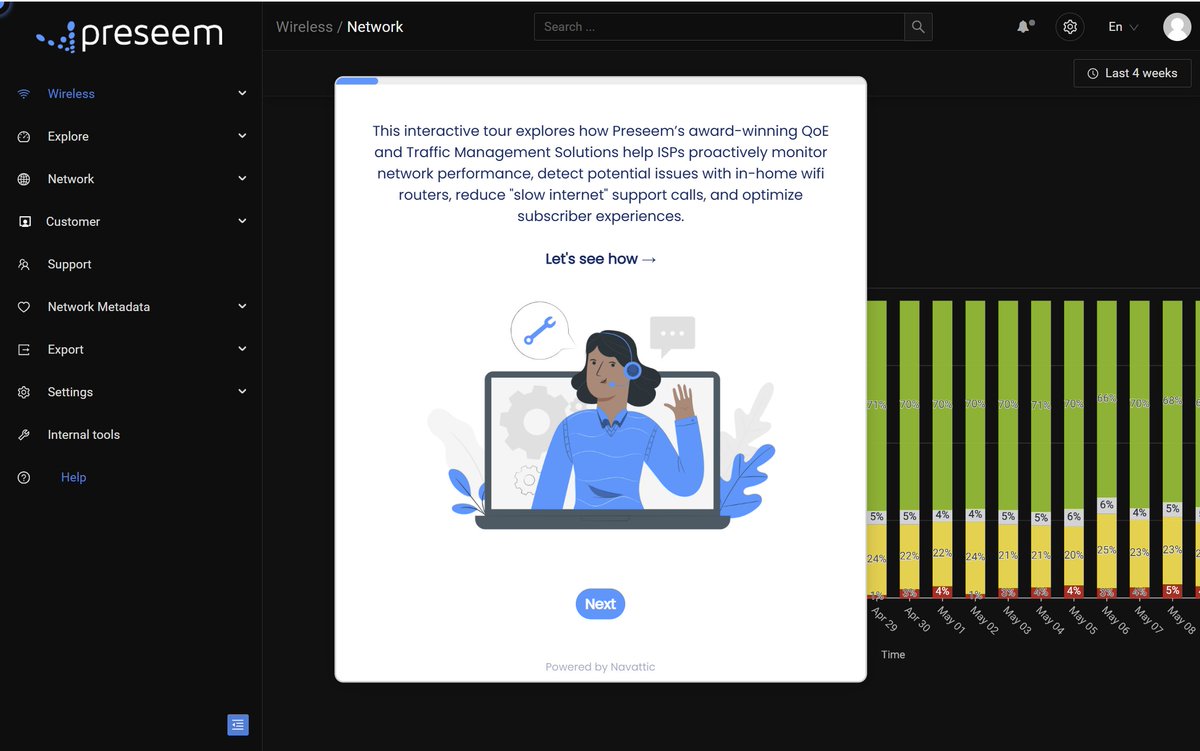This screenshot has height=751, width=1200.
Task: Expand the Network menu chevron
Action: coord(242,179)
